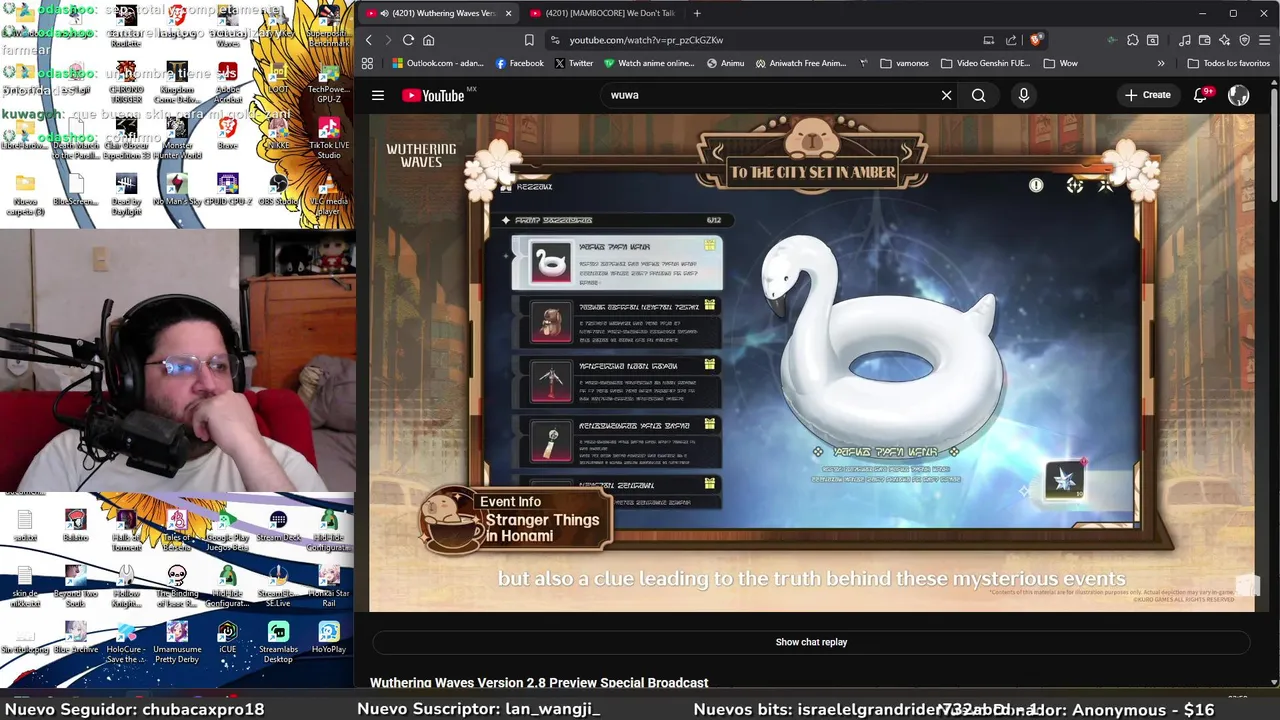
Task: Go to the YouTube home logo
Action: click(434, 95)
